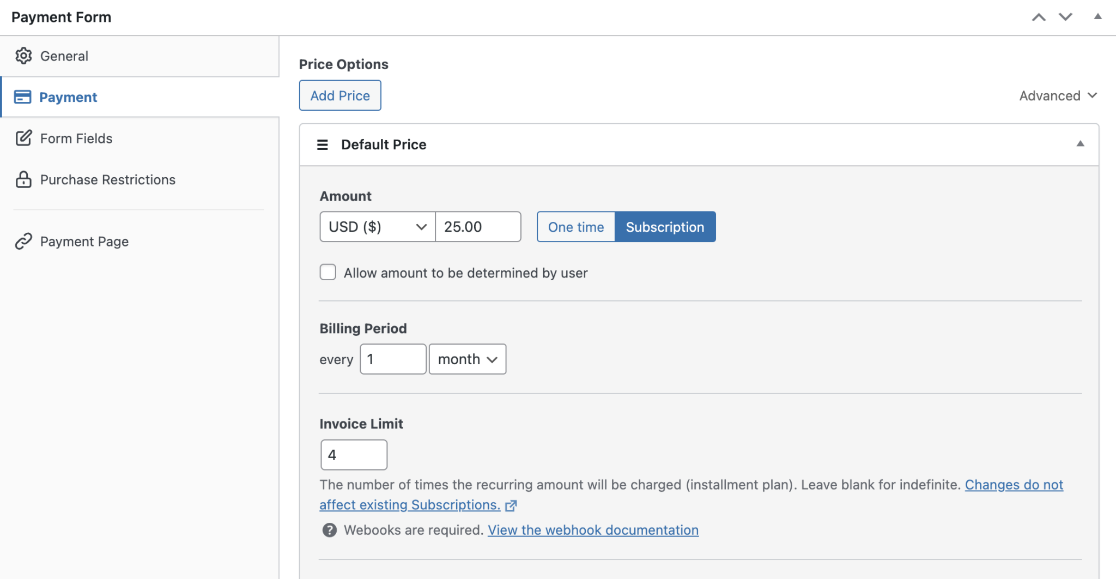This screenshot has height=579, width=1116.
Task: Click the Payment credit card icon
Action: point(23,97)
